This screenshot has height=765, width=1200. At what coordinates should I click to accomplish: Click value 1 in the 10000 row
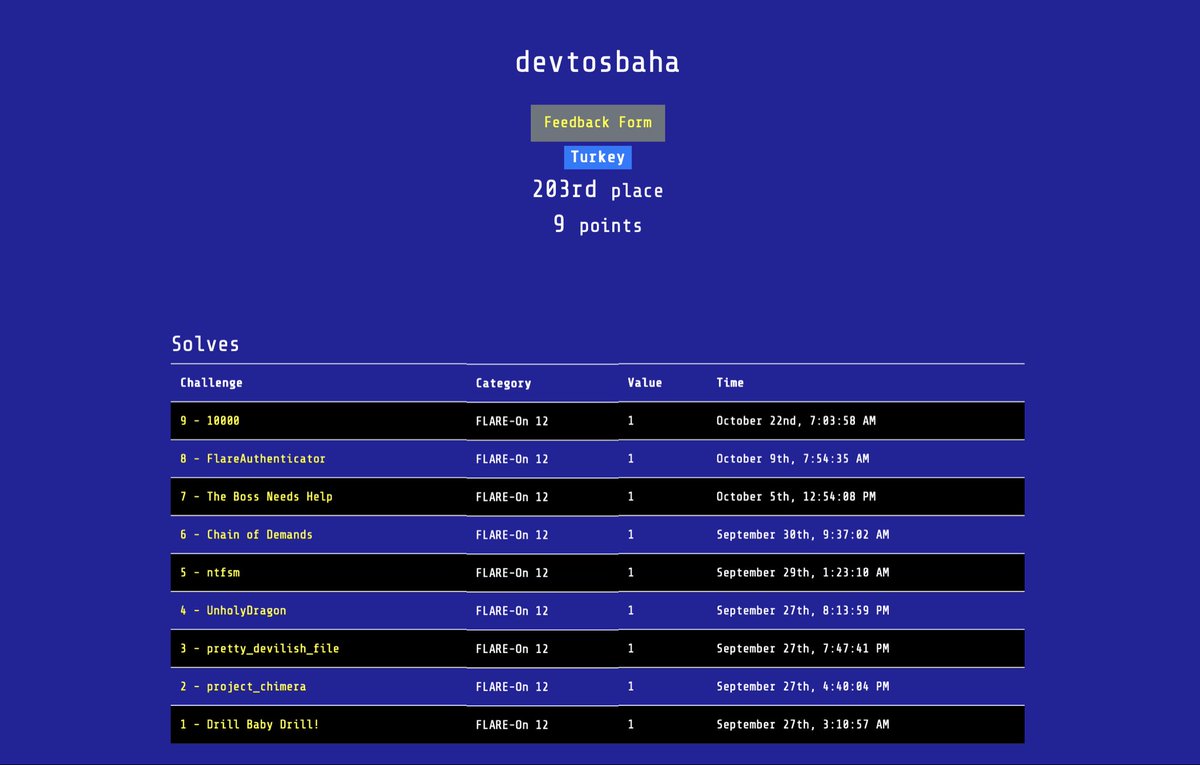tap(631, 421)
